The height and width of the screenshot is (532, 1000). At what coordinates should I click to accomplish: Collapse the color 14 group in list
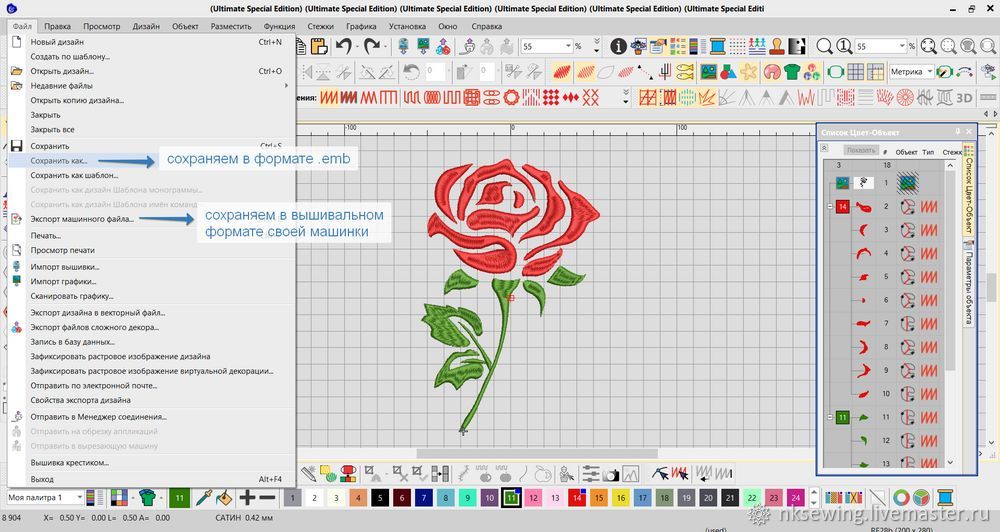(830, 206)
